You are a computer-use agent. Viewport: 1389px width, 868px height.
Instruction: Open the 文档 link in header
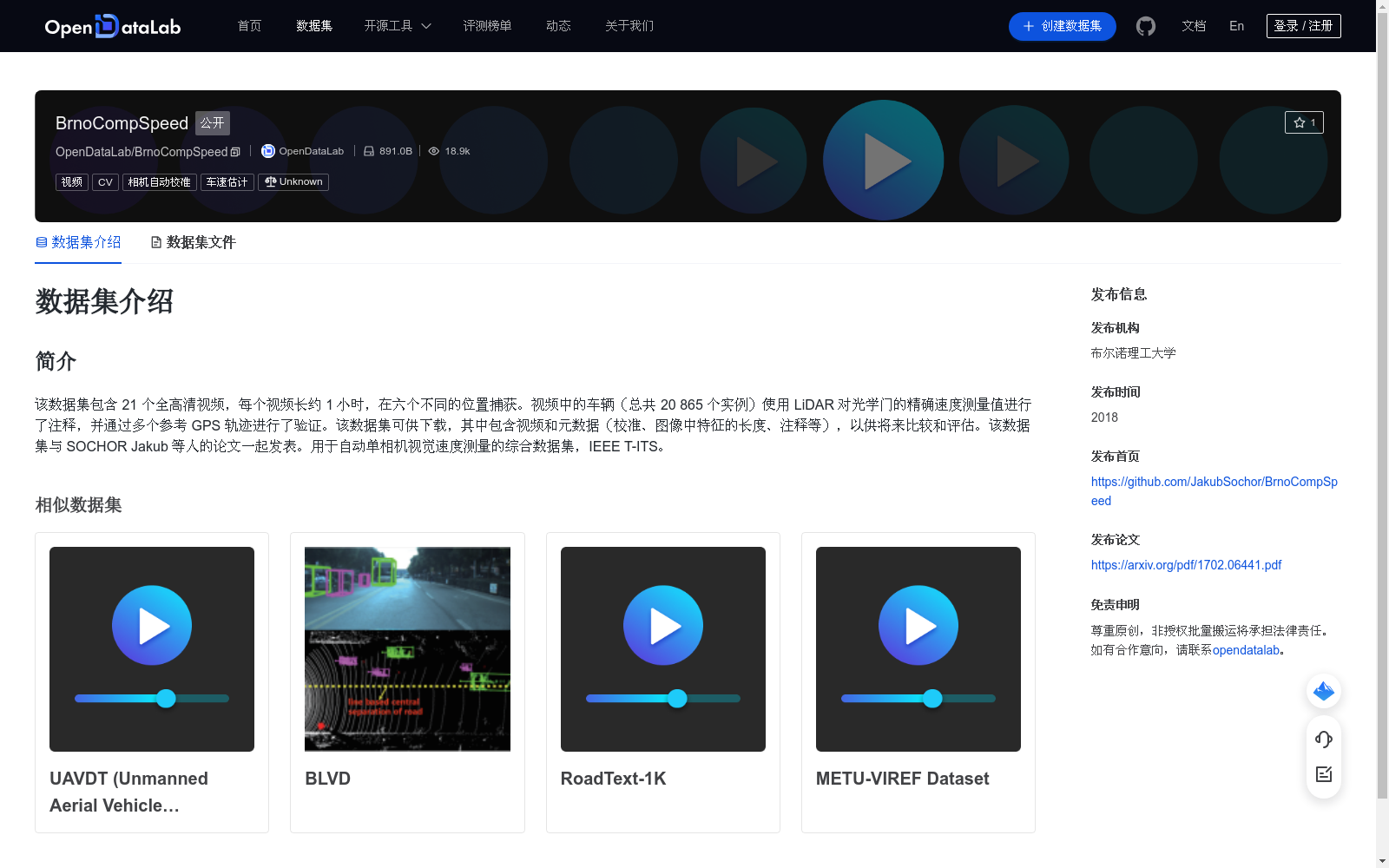(x=1194, y=26)
